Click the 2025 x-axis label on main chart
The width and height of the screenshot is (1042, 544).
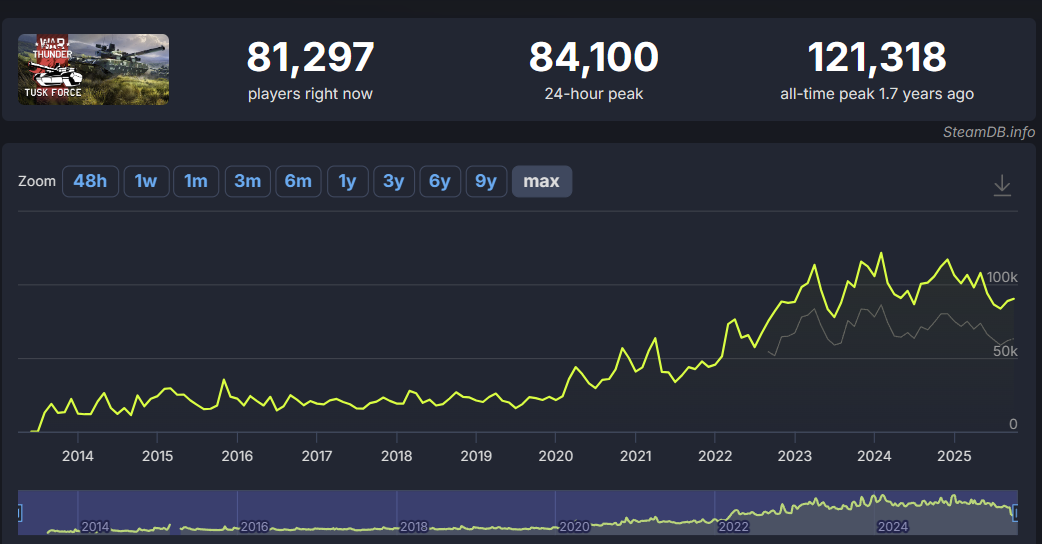pyautogui.click(x=954, y=456)
